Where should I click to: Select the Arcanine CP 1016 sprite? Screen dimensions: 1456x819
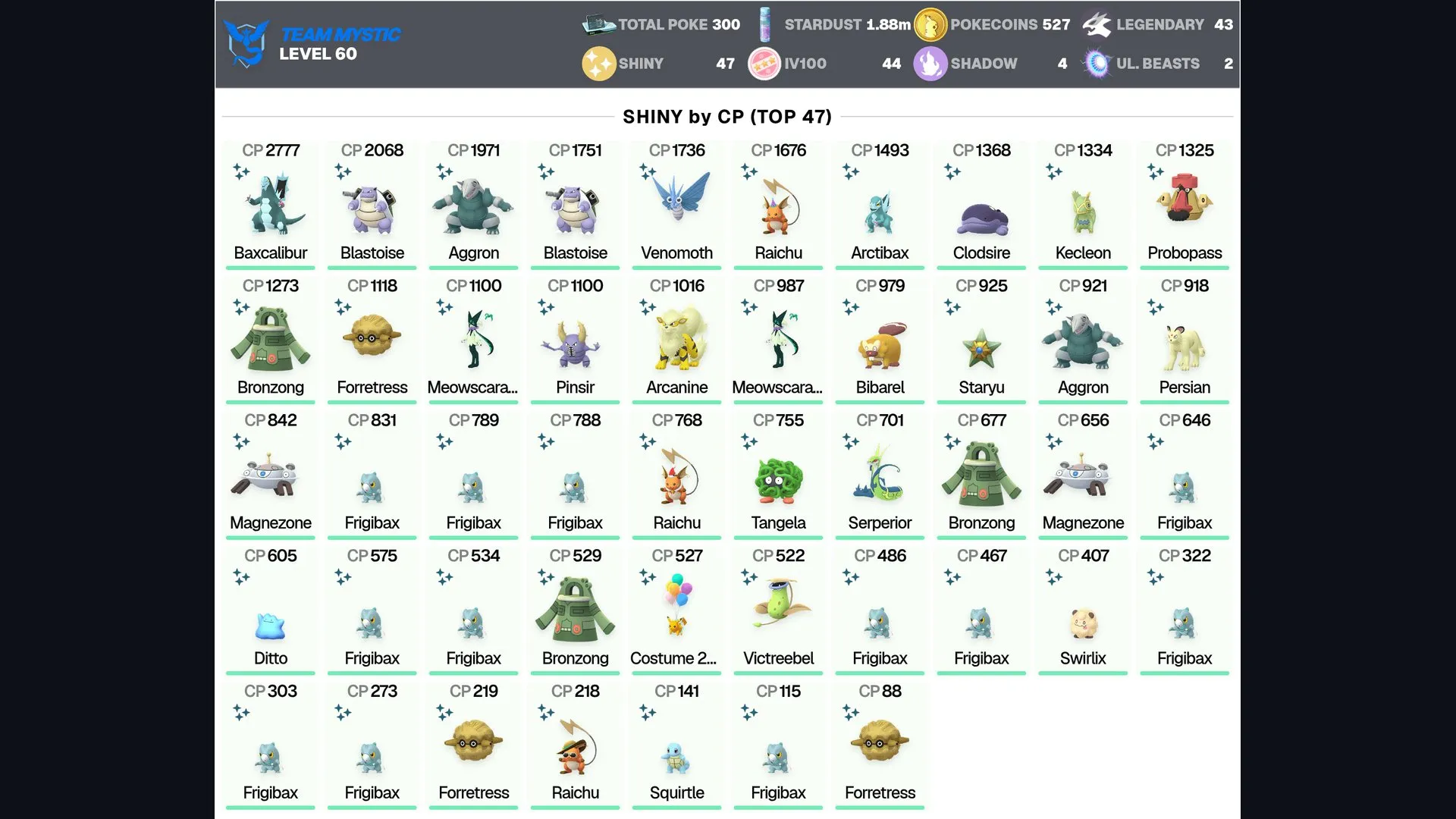pos(680,338)
